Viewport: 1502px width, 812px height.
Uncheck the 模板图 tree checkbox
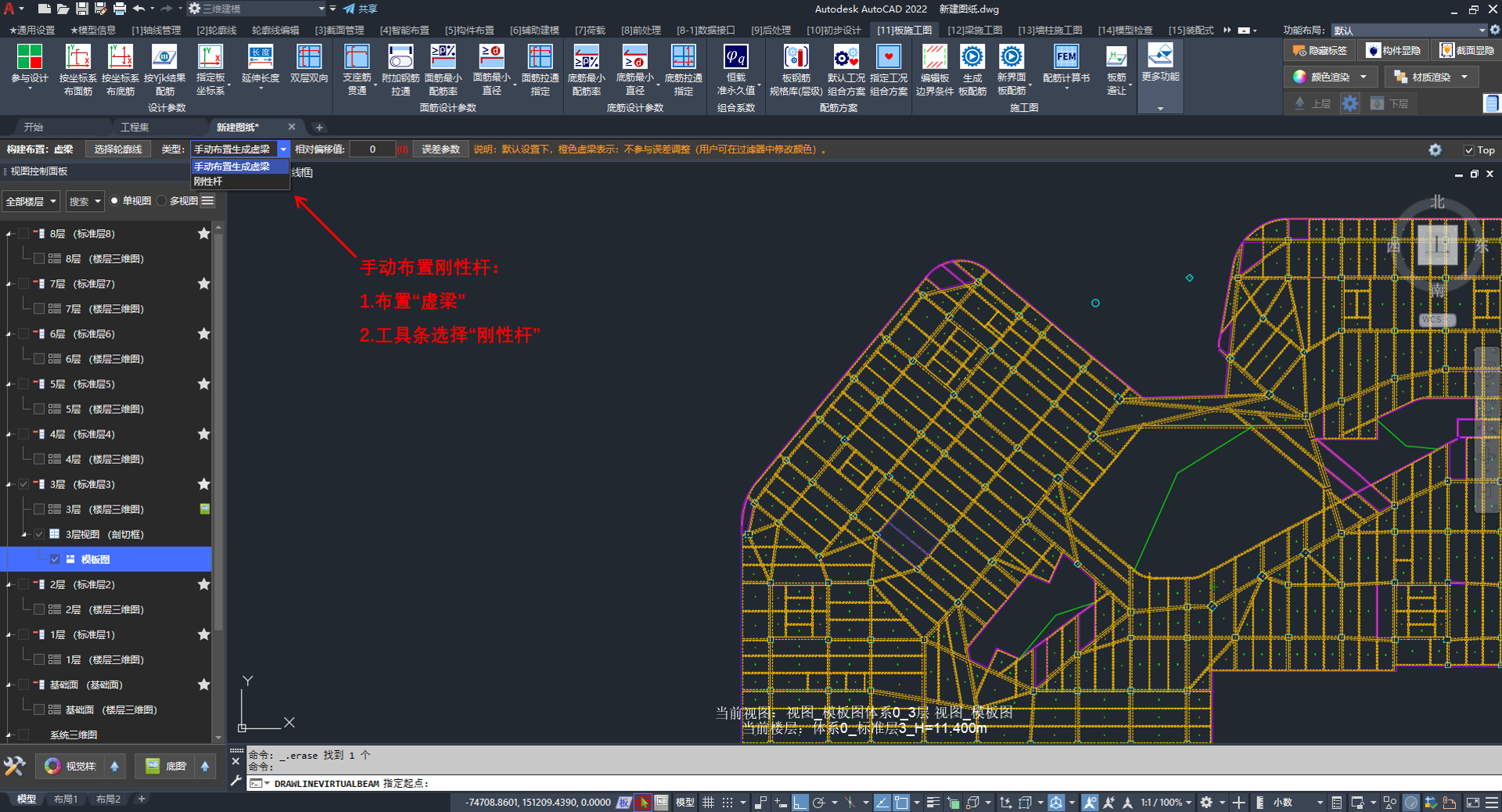tap(55, 559)
